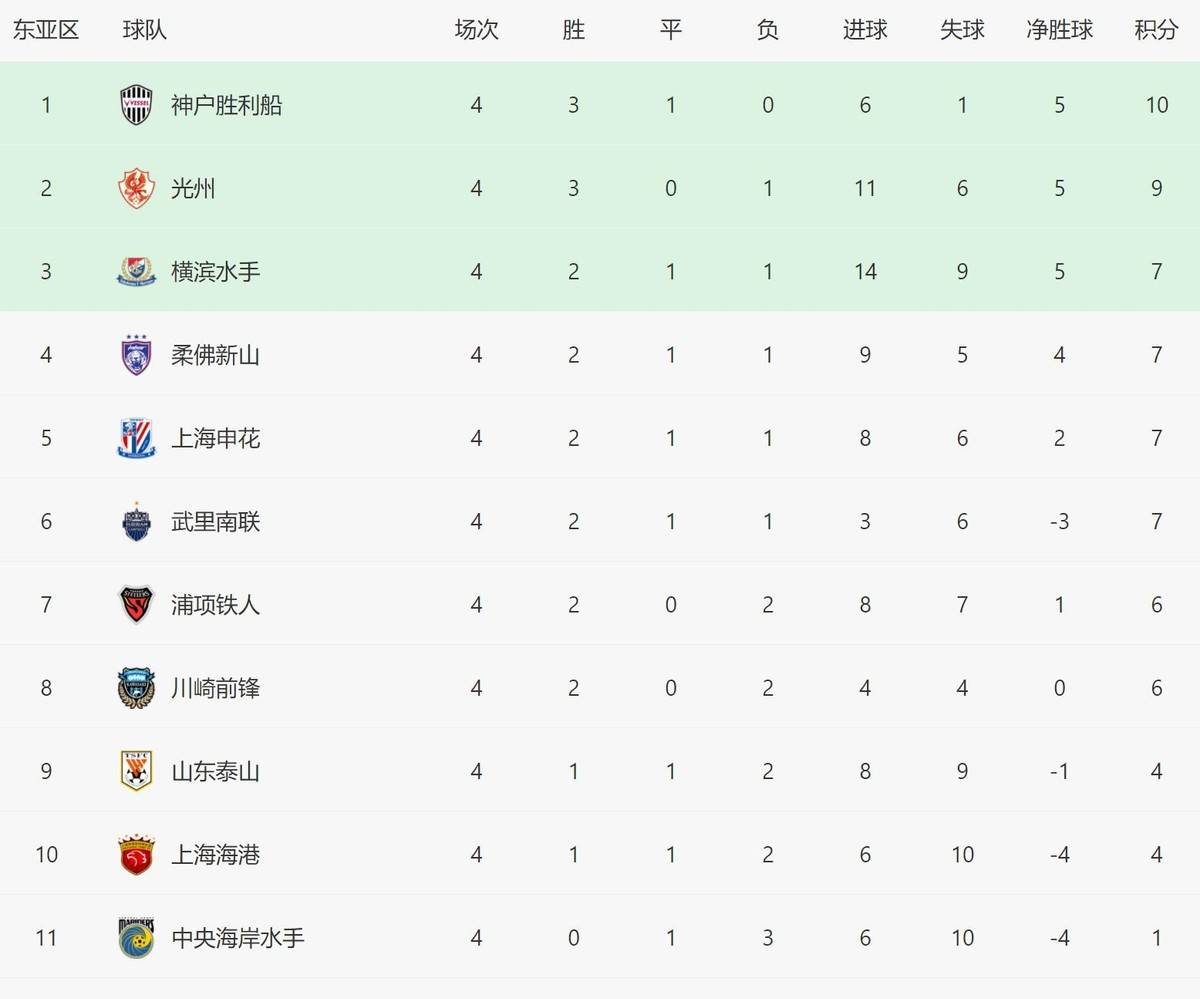Click the Vissel Kobe (神户胜利船) team logo
Image resolution: width=1200 pixels, height=999 pixels.
point(136,105)
